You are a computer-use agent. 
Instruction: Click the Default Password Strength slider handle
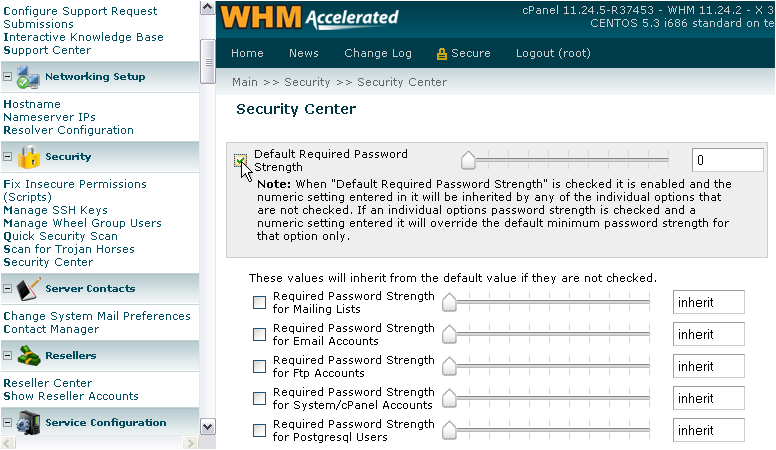click(x=468, y=159)
